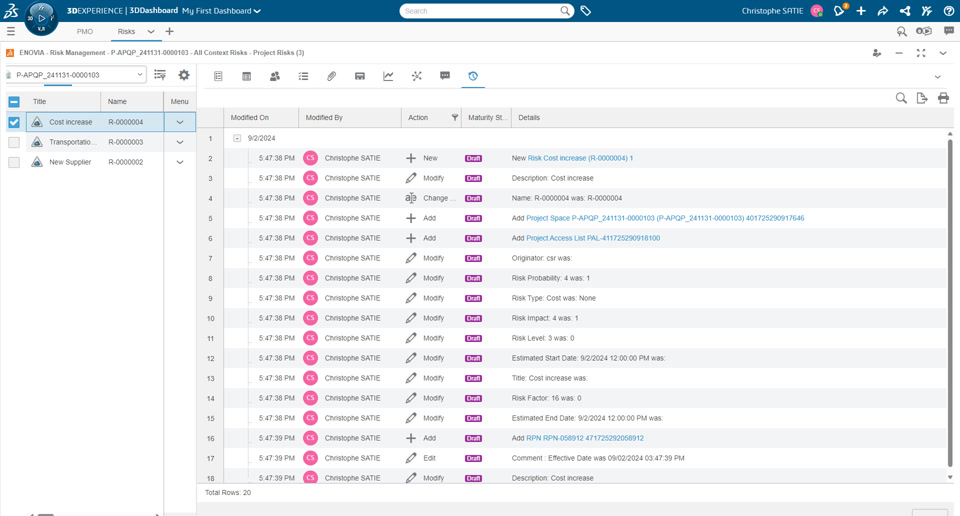Click the history table vertical scrollbar
Screen dimensions: 960x516
tap(950, 303)
